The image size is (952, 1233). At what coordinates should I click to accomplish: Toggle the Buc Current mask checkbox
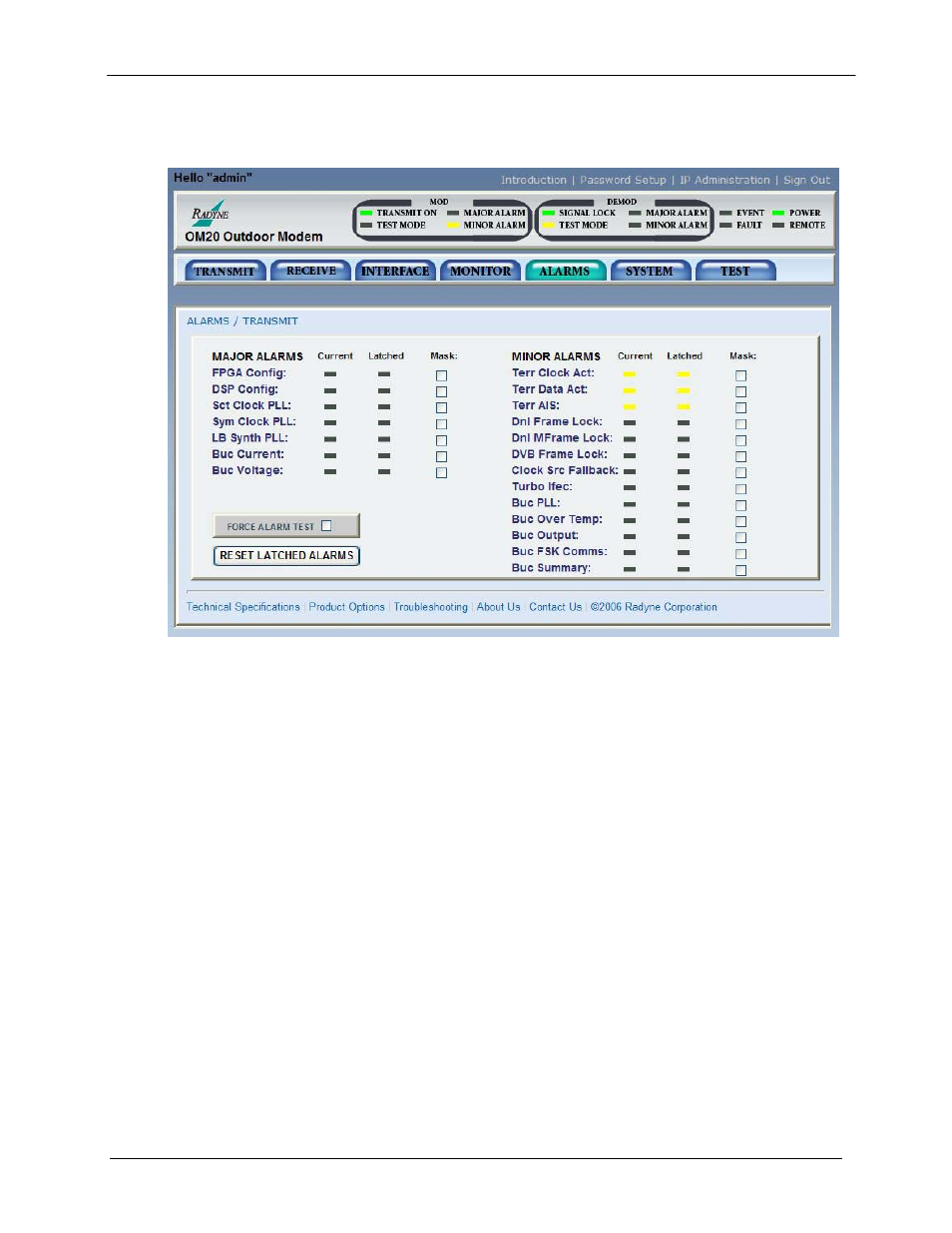[441, 456]
